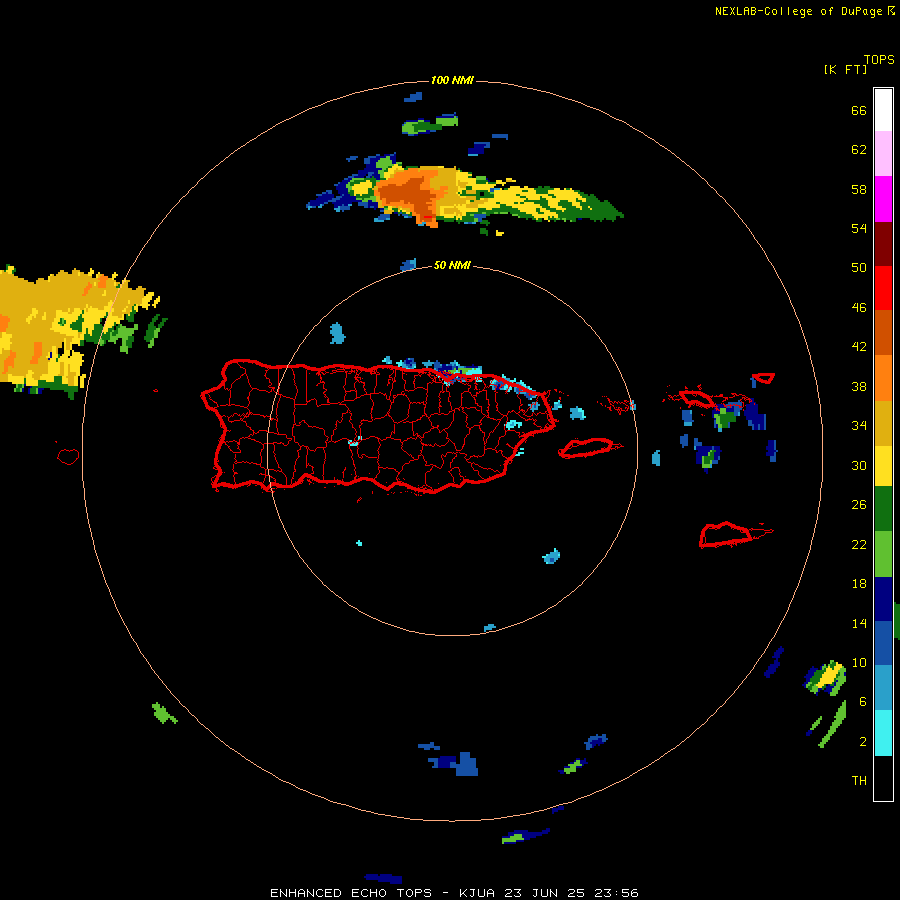Pick the magenta swatch in the legend
The image size is (900, 900).
point(883,199)
